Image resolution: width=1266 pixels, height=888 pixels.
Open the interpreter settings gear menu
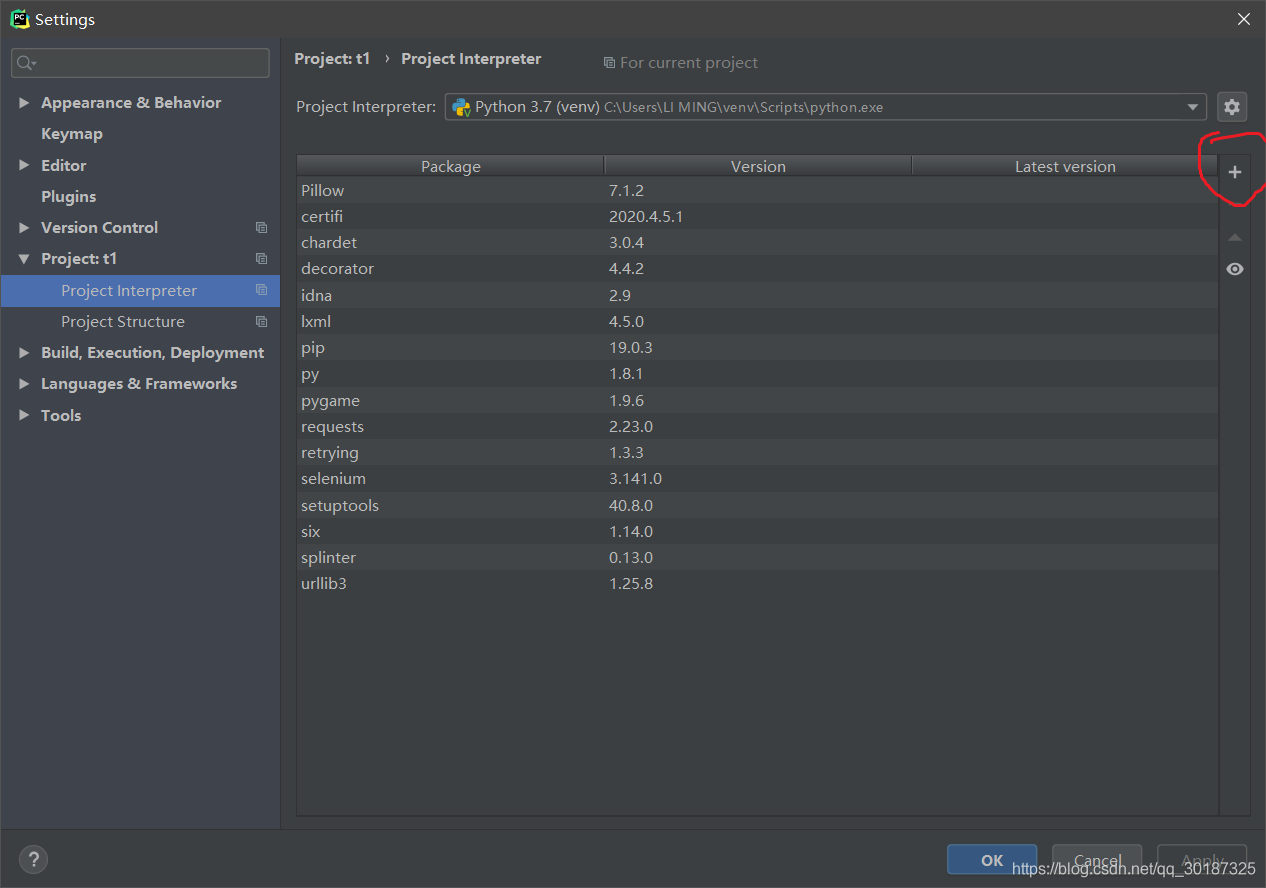point(1232,106)
